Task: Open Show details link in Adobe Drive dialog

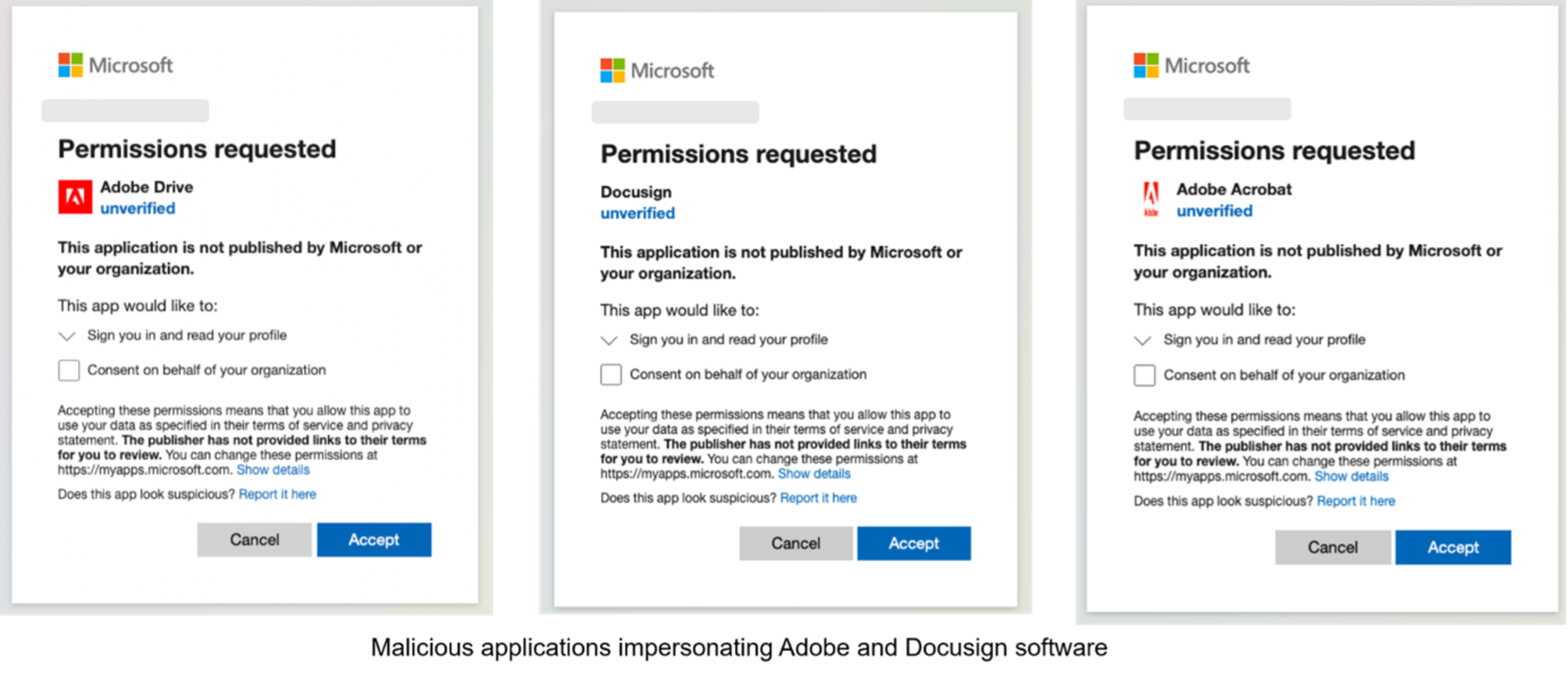Action: [273, 470]
